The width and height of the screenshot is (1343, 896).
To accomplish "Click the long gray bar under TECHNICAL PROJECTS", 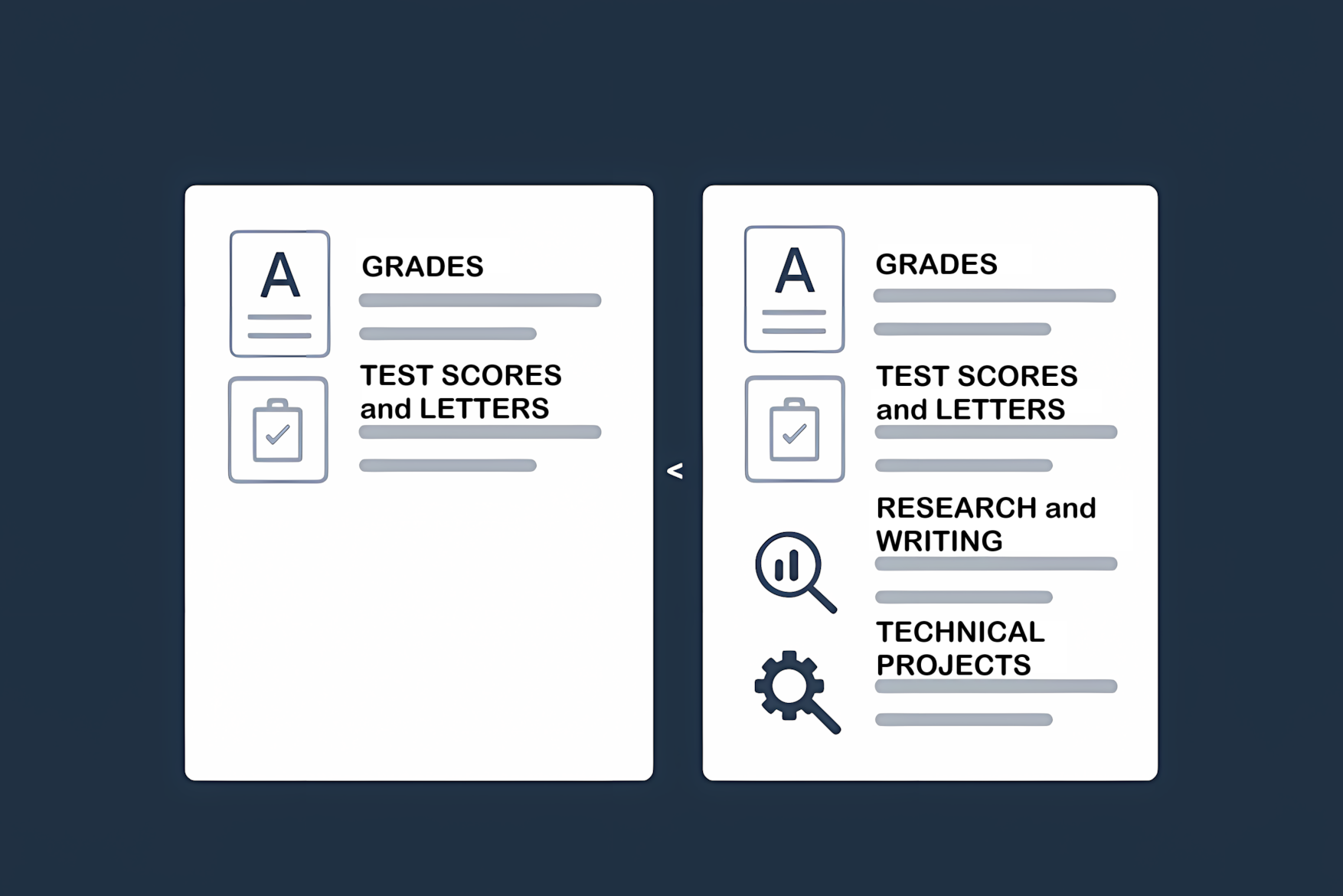I will coord(996,686).
